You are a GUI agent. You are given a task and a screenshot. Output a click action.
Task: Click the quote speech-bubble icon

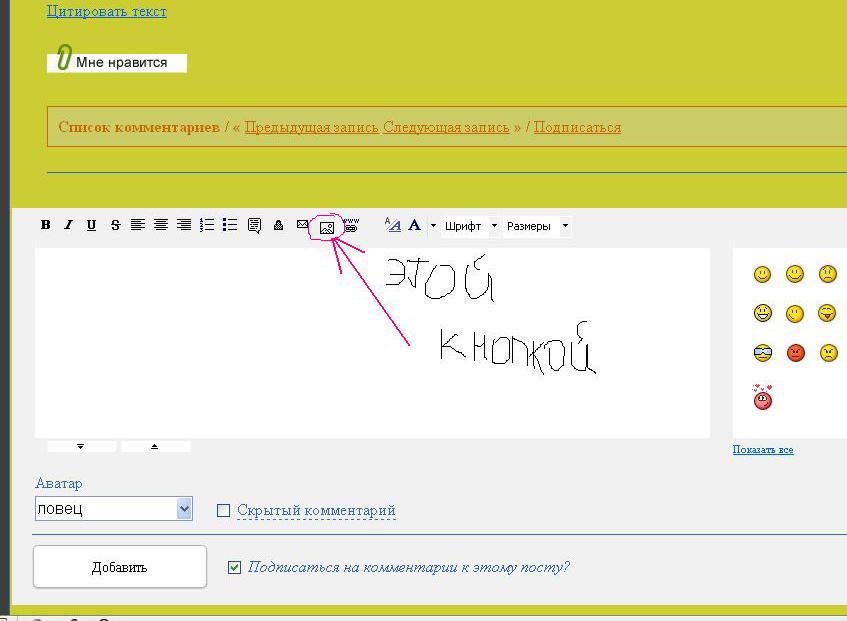(x=254, y=225)
